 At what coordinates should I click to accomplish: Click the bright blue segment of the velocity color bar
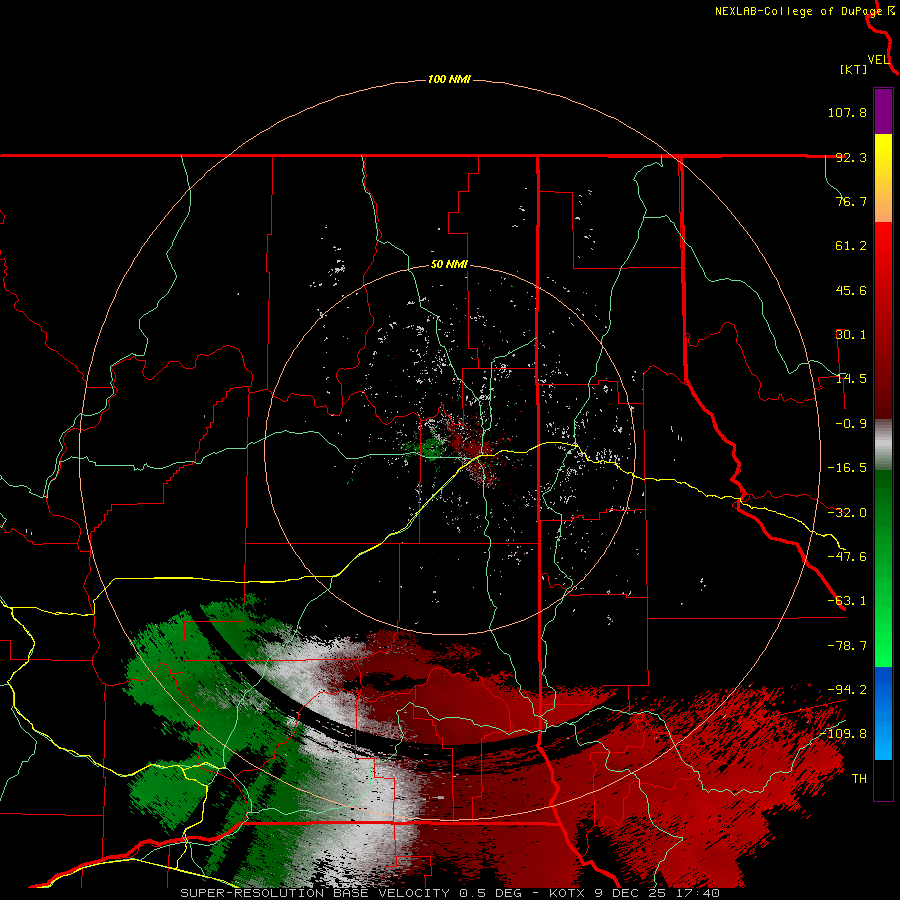click(883, 713)
